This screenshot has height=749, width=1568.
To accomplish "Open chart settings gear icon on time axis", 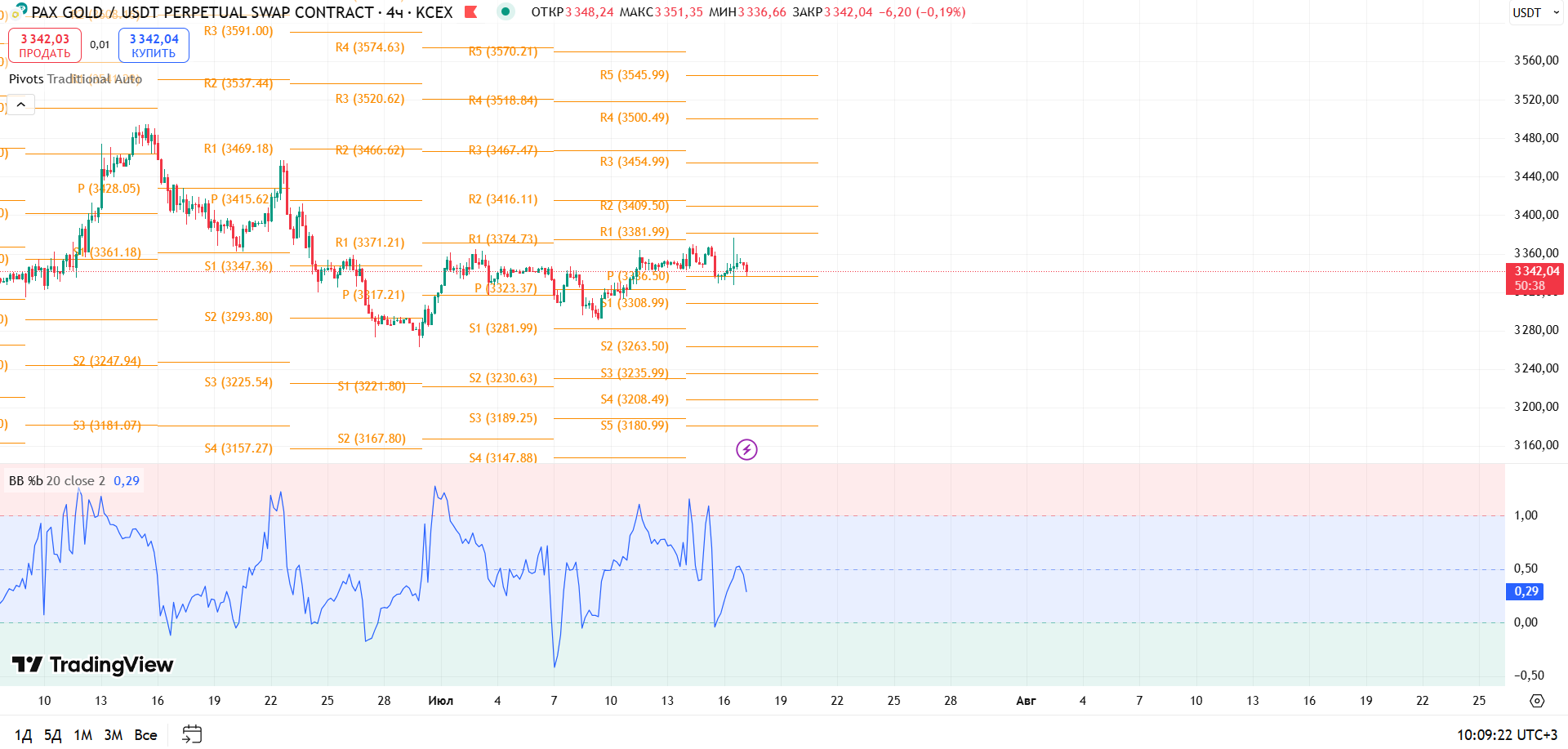I will point(1537,701).
